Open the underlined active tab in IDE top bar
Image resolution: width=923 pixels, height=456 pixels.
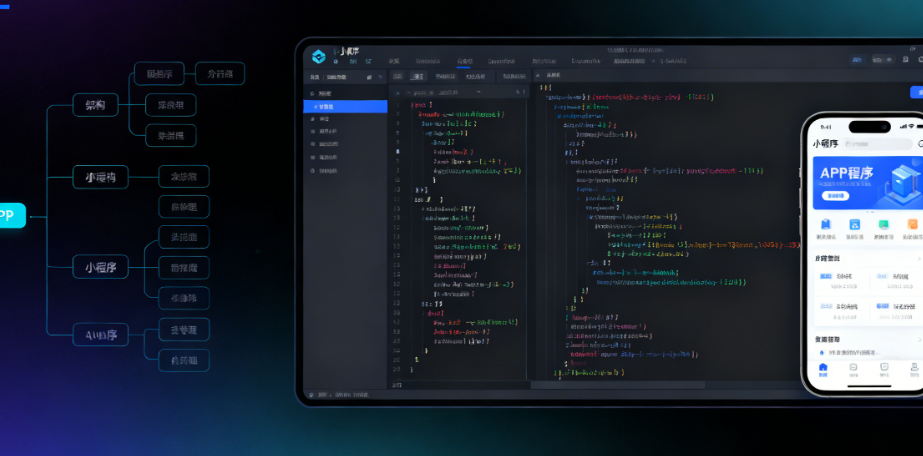465,61
